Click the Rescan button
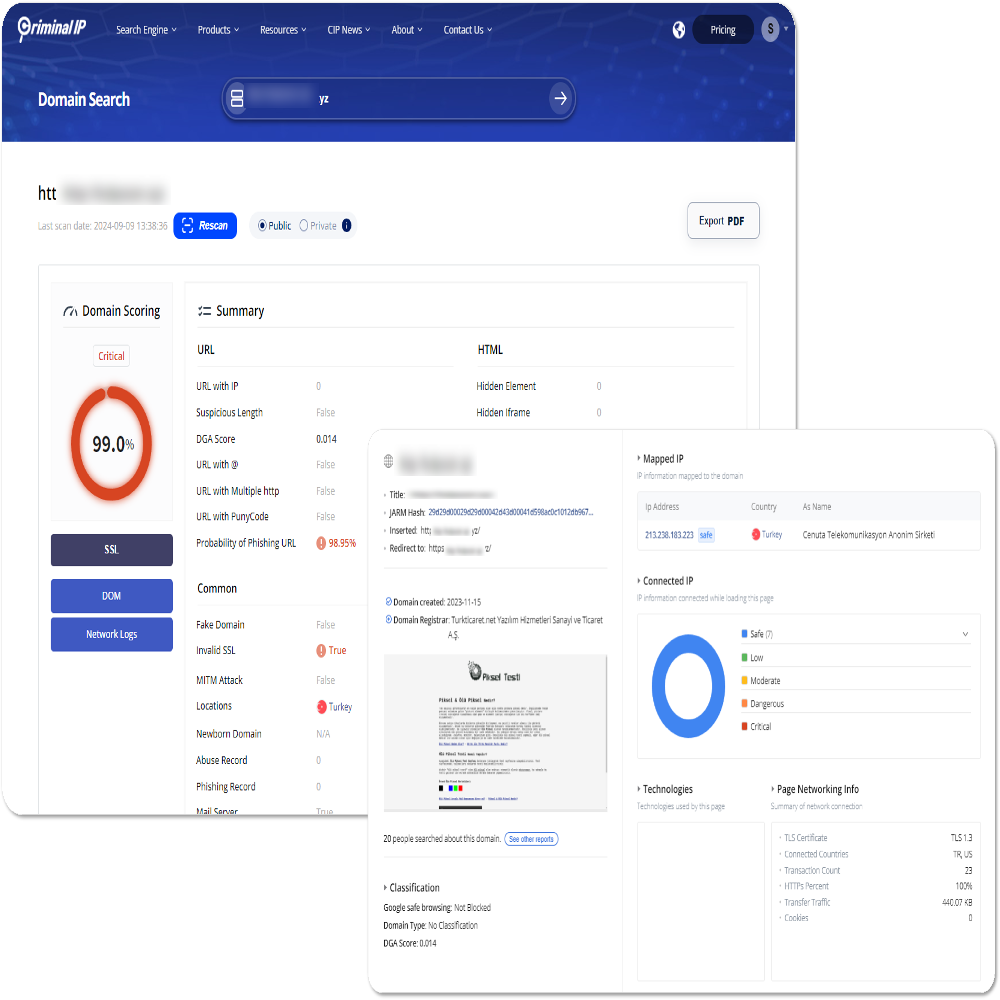Screen dimensions: 1000x1000 coord(205,226)
